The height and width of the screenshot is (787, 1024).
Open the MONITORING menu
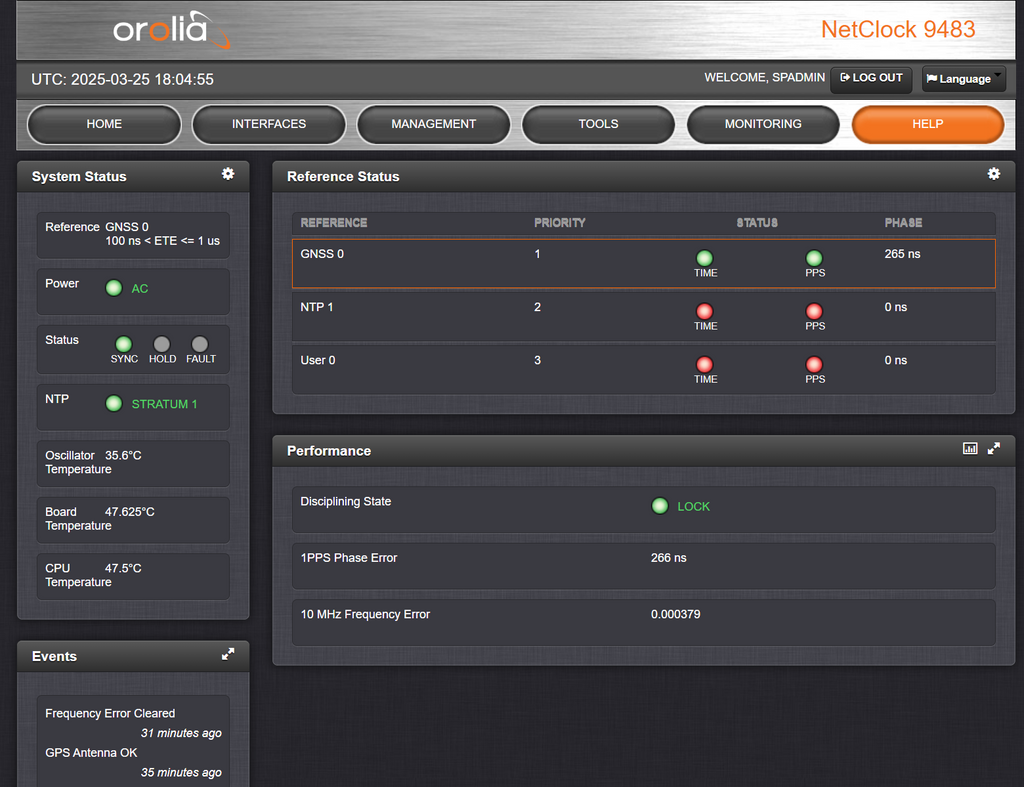click(x=763, y=124)
